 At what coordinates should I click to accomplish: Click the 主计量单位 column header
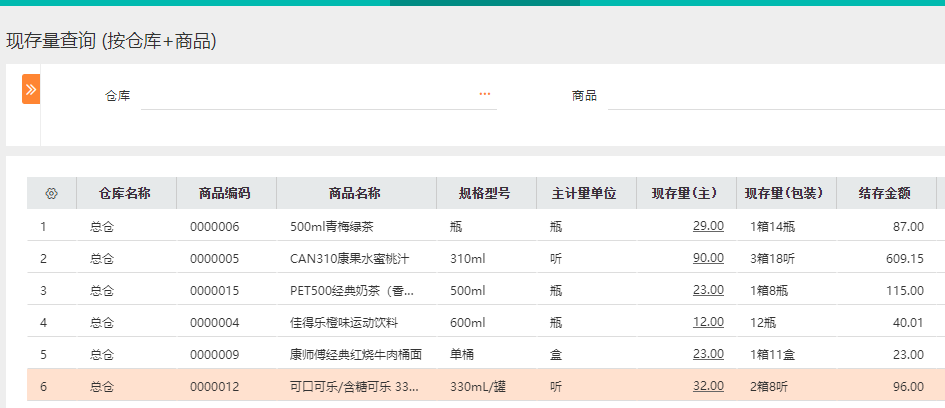[585, 193]
